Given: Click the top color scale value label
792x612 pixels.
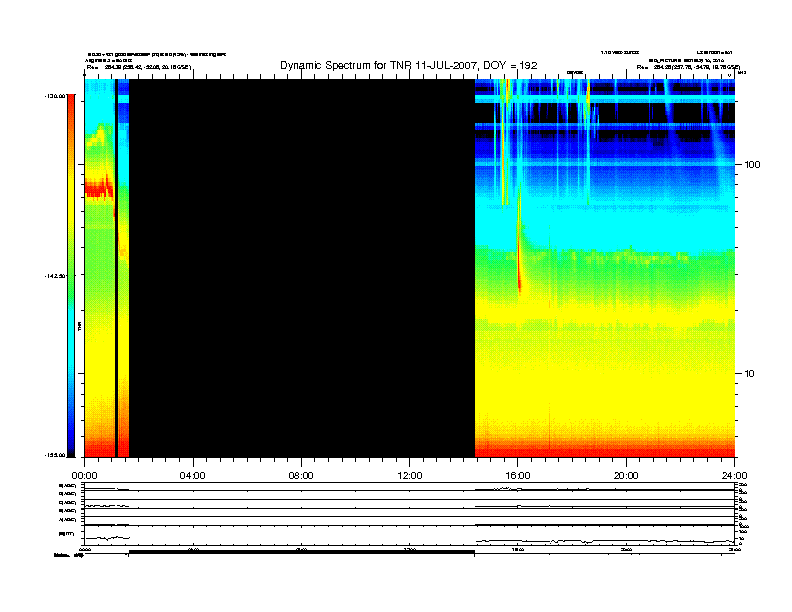Looking at the screenshot, I should [x=55, y=95].
